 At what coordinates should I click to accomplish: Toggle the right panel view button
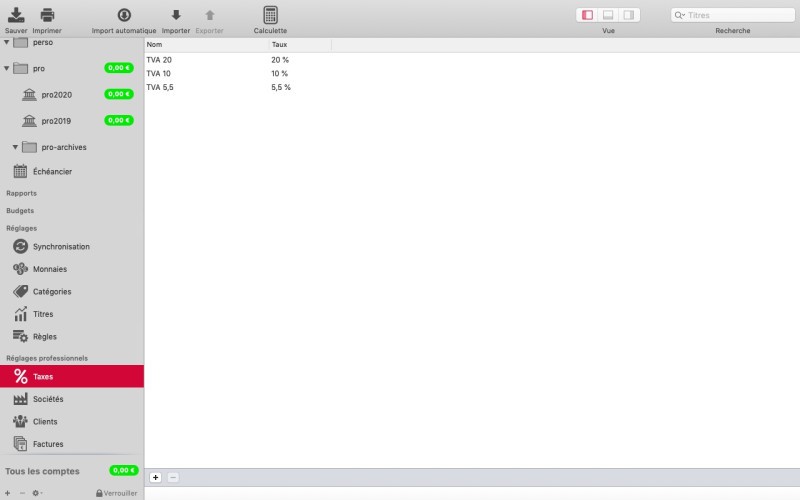629,15
